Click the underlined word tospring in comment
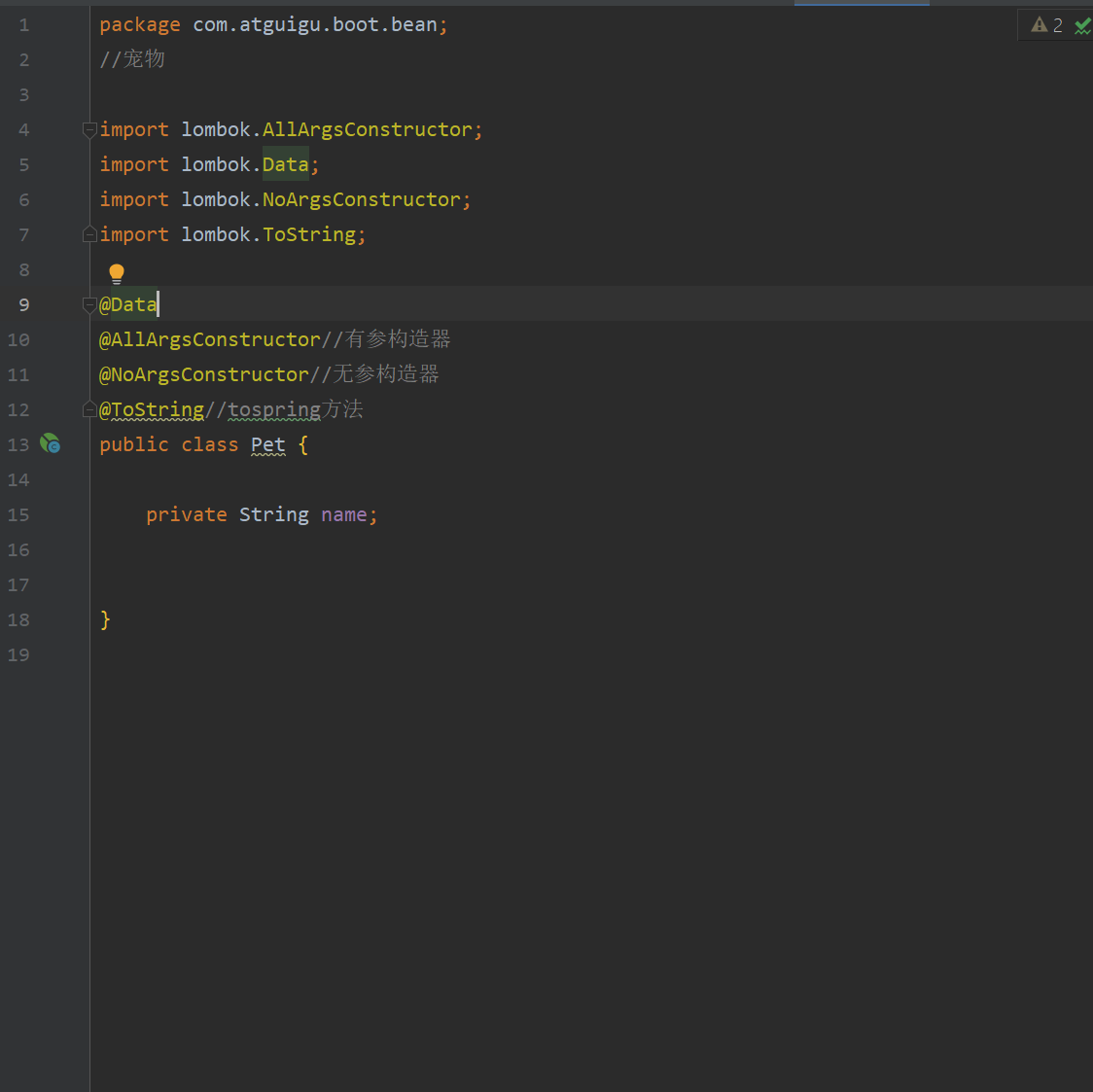The image size is (1093, 1092). click(x=273, y=409)
